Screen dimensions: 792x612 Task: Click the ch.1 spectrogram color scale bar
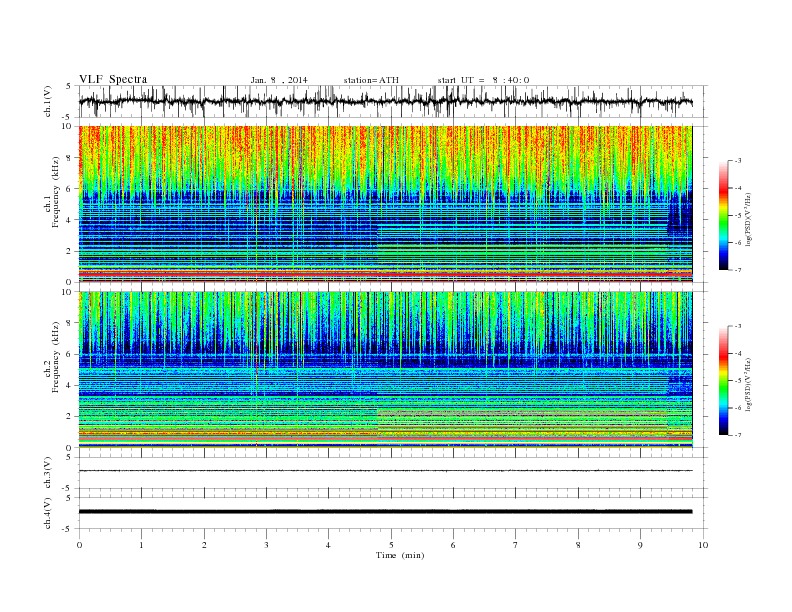tap(724, 215)
